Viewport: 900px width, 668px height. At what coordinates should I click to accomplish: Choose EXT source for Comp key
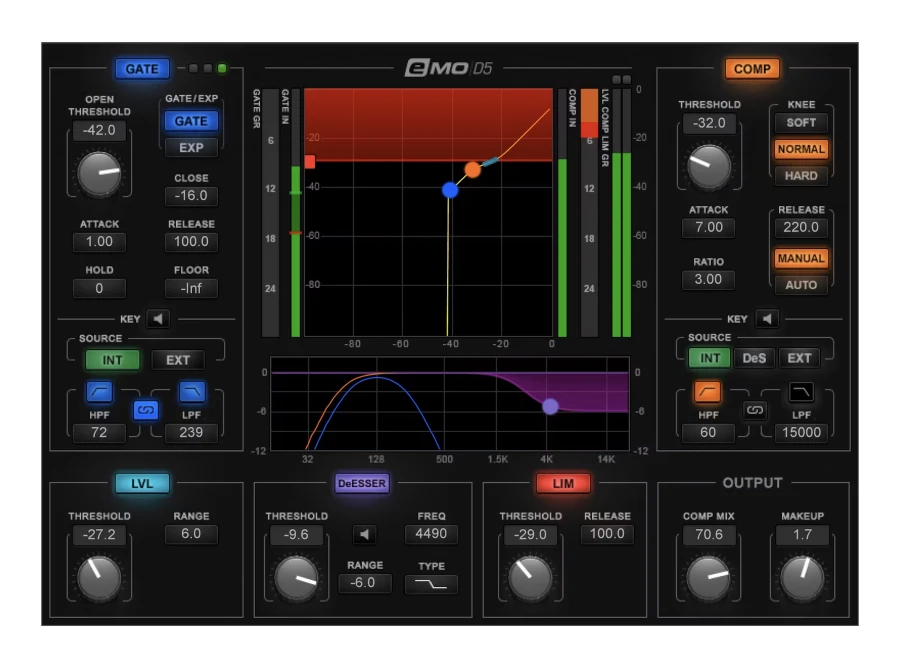tap(799, 358)
